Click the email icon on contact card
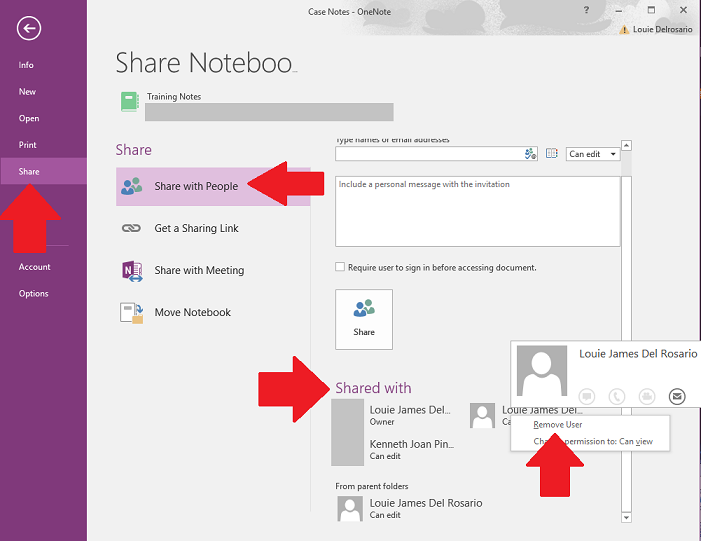This screenshot has width=701, height=541. pyautogui.click(x=677, y=396)
